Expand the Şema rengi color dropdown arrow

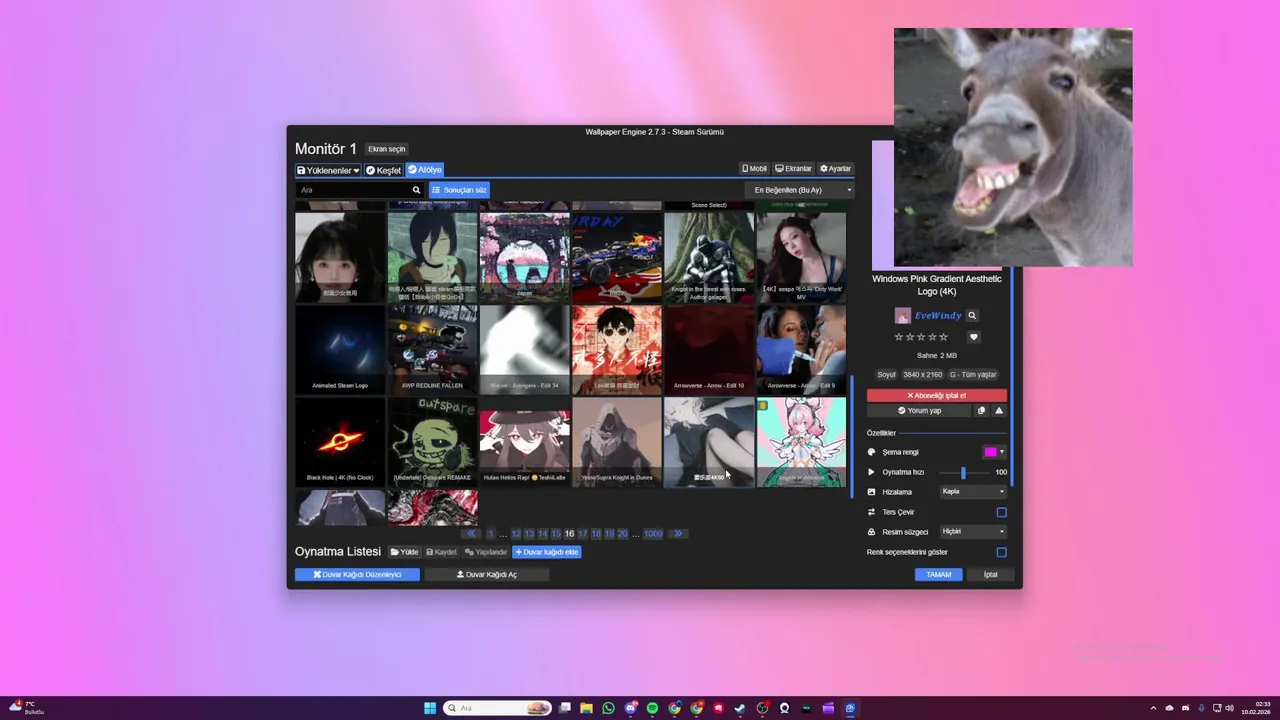[x=1002, y=452]
